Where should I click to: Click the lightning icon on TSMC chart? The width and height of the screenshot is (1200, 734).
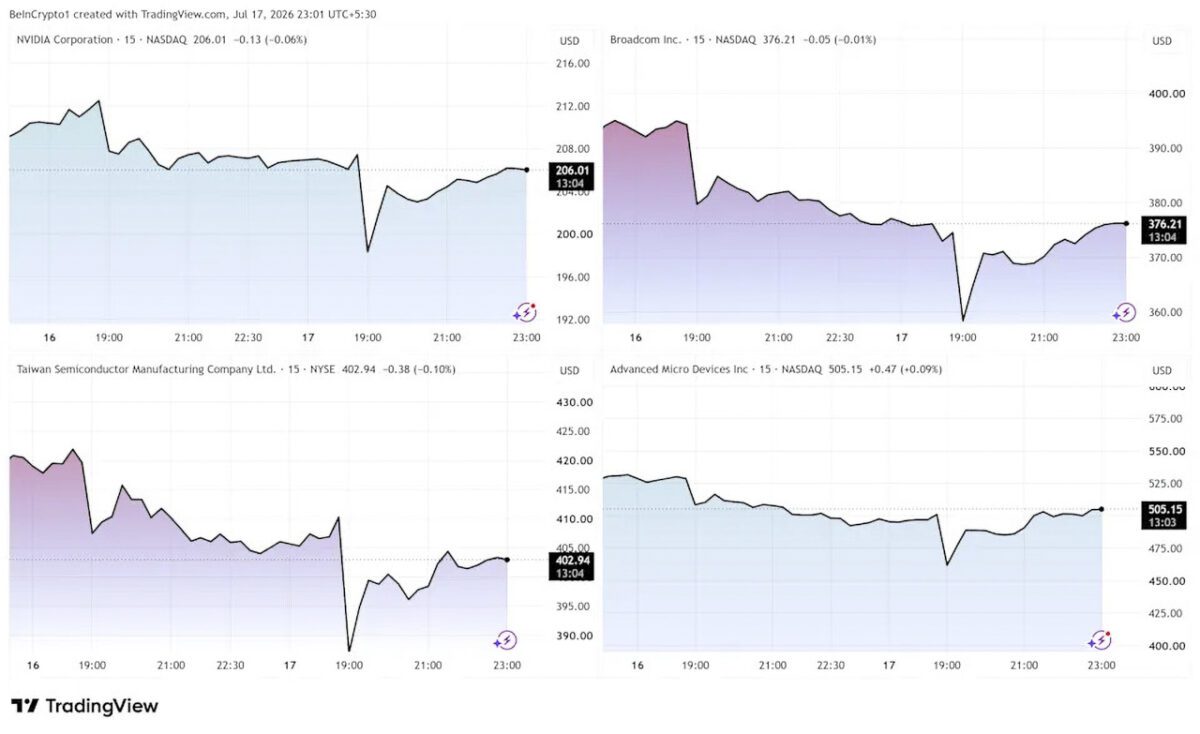[505, 640]
